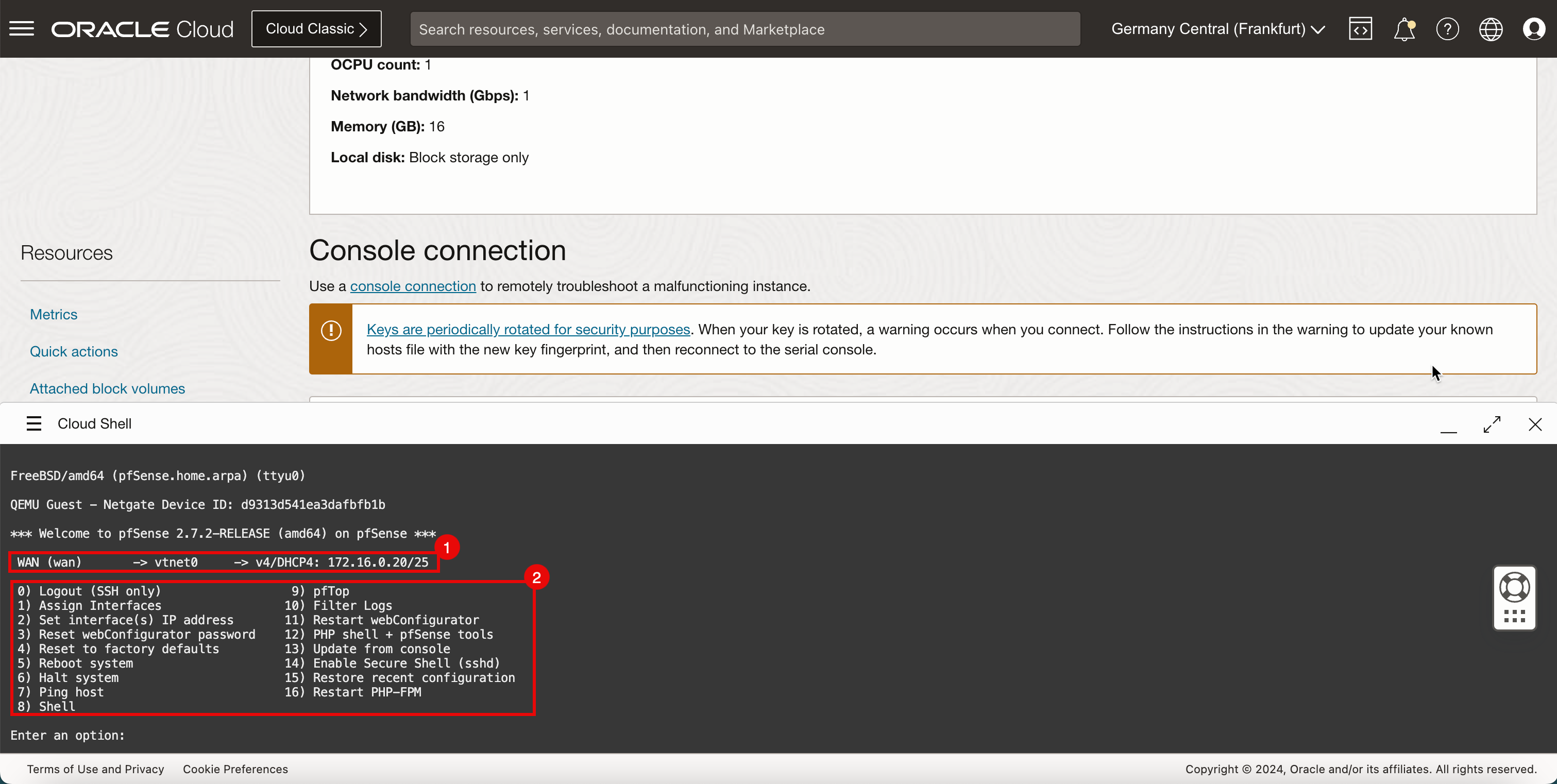Click the language/globe icon in top bar
The width and height of the screenshot is (1557, 784).
tap(1491, 29)
